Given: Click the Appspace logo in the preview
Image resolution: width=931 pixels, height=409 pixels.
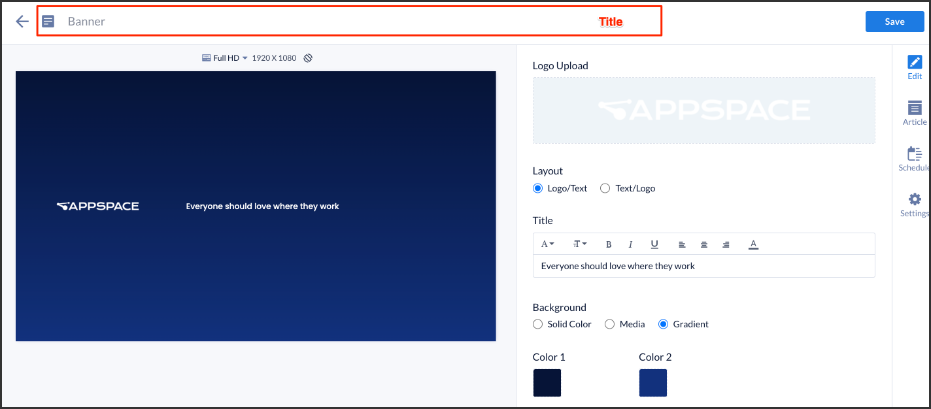Looking at the screenshot, I should point(98,206).
